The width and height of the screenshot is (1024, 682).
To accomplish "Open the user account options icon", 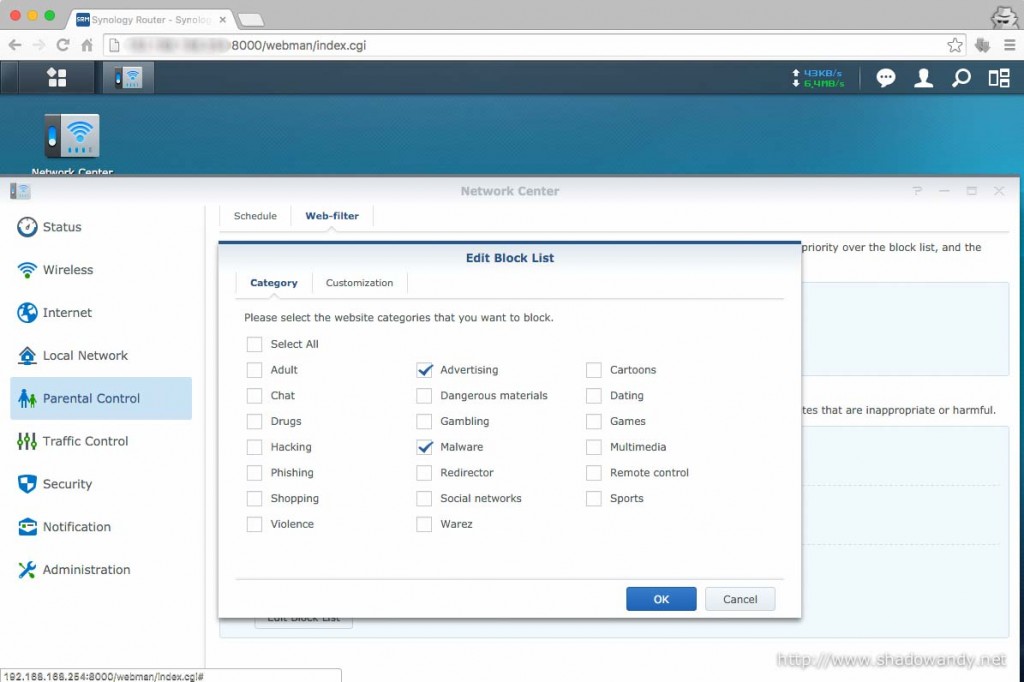I will pos(923,78).
